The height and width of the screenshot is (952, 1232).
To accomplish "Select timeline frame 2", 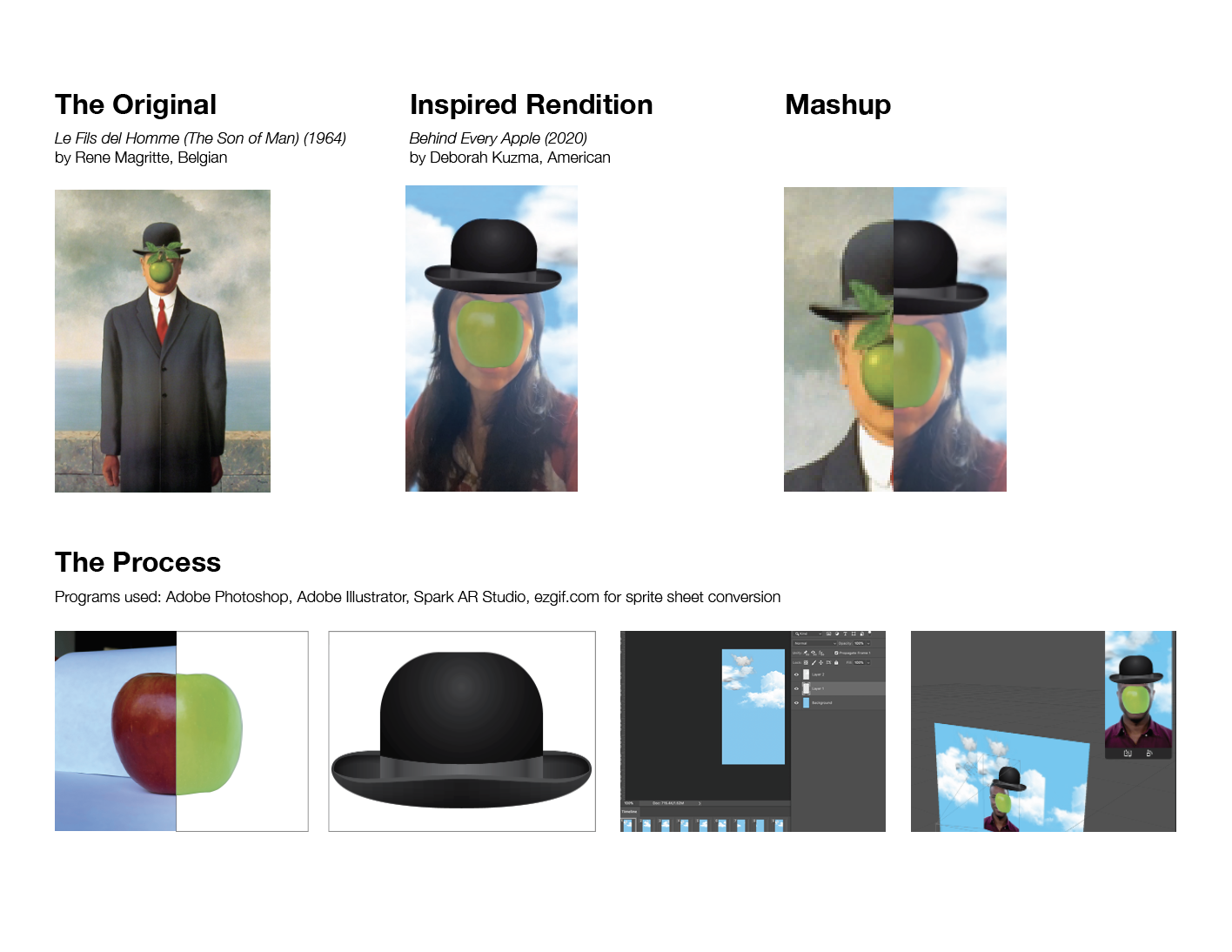I will [x=646, y=825].
